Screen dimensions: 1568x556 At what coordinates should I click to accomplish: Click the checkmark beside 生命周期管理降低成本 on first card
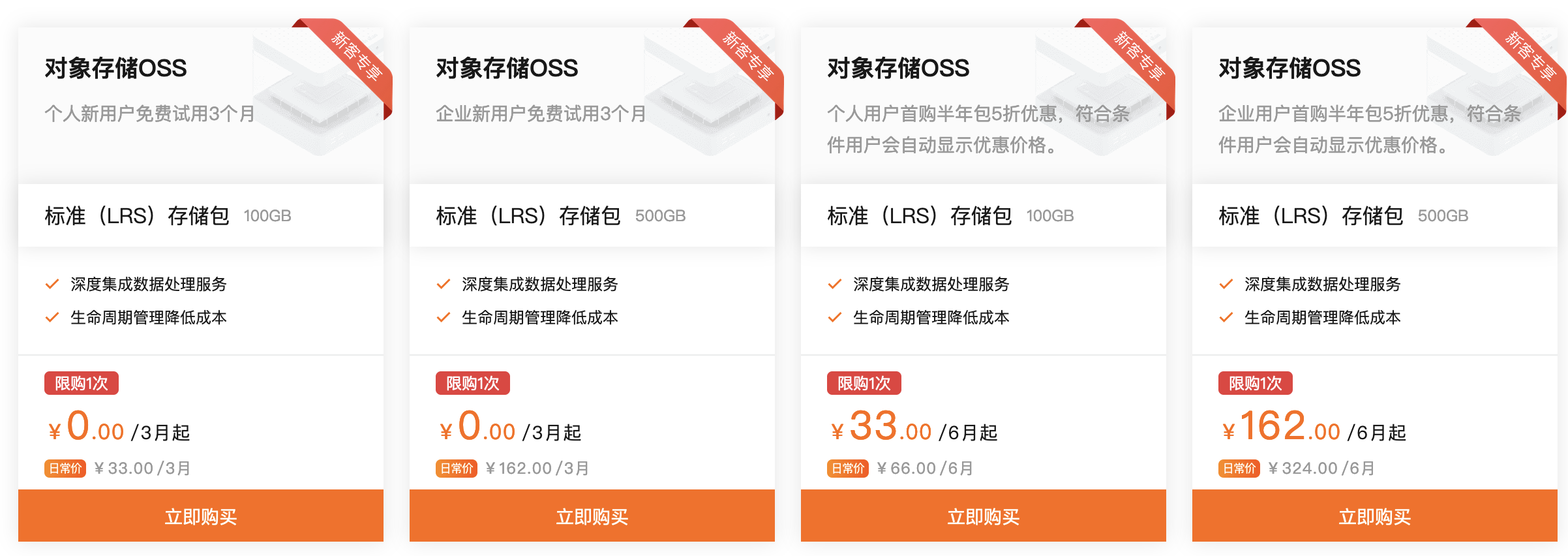tap(51, 317)
